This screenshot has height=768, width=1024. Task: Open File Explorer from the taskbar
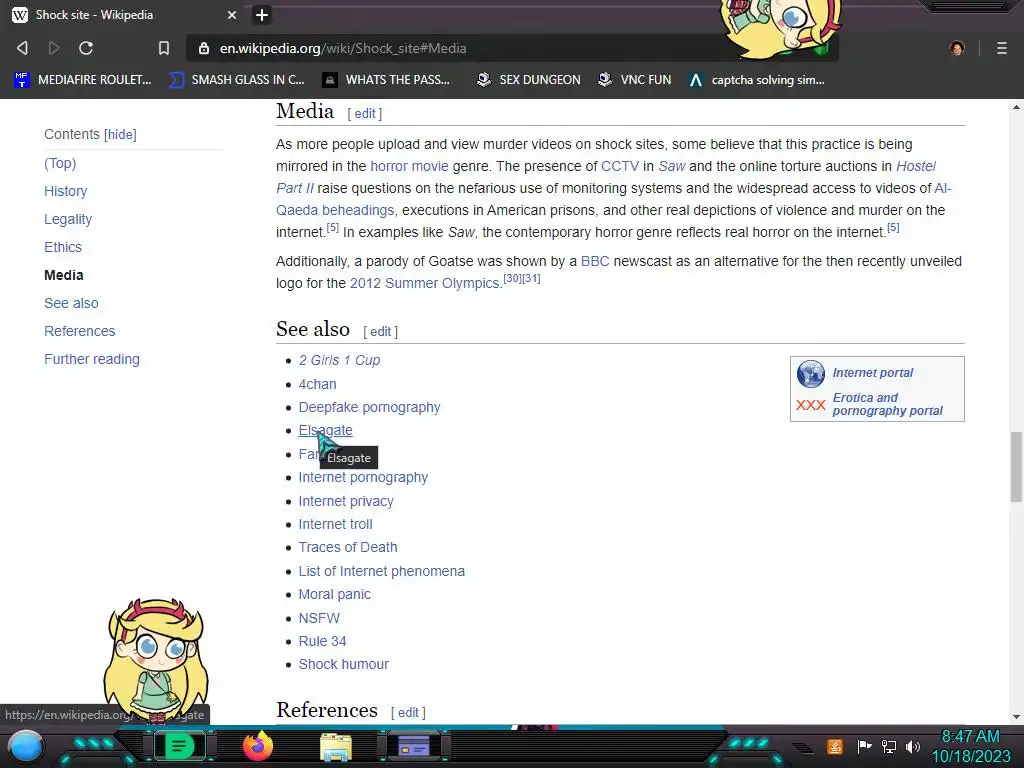coord(336,747)
